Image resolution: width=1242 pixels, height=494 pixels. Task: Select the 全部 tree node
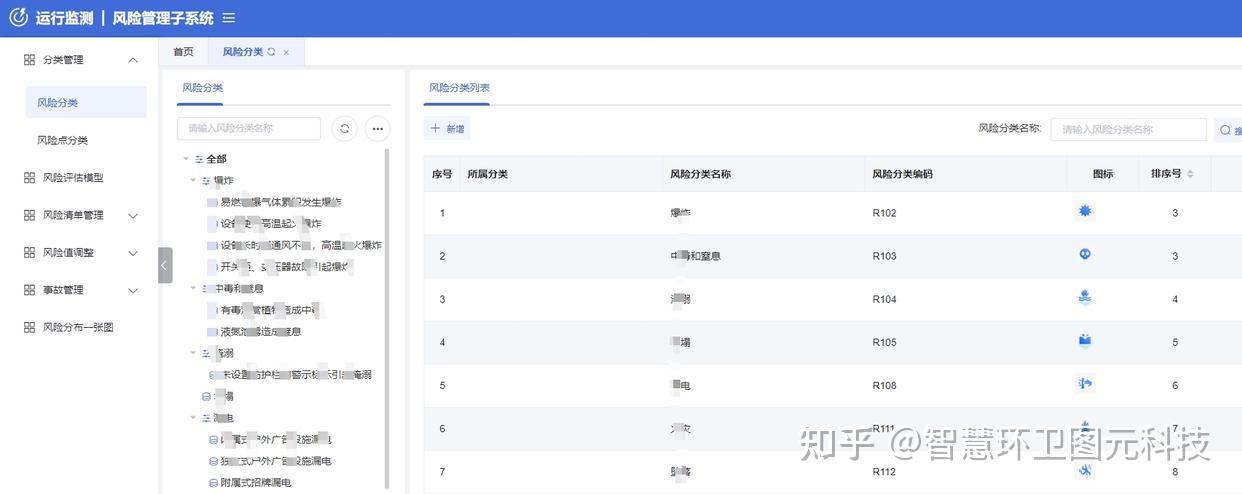coord(216,159)
